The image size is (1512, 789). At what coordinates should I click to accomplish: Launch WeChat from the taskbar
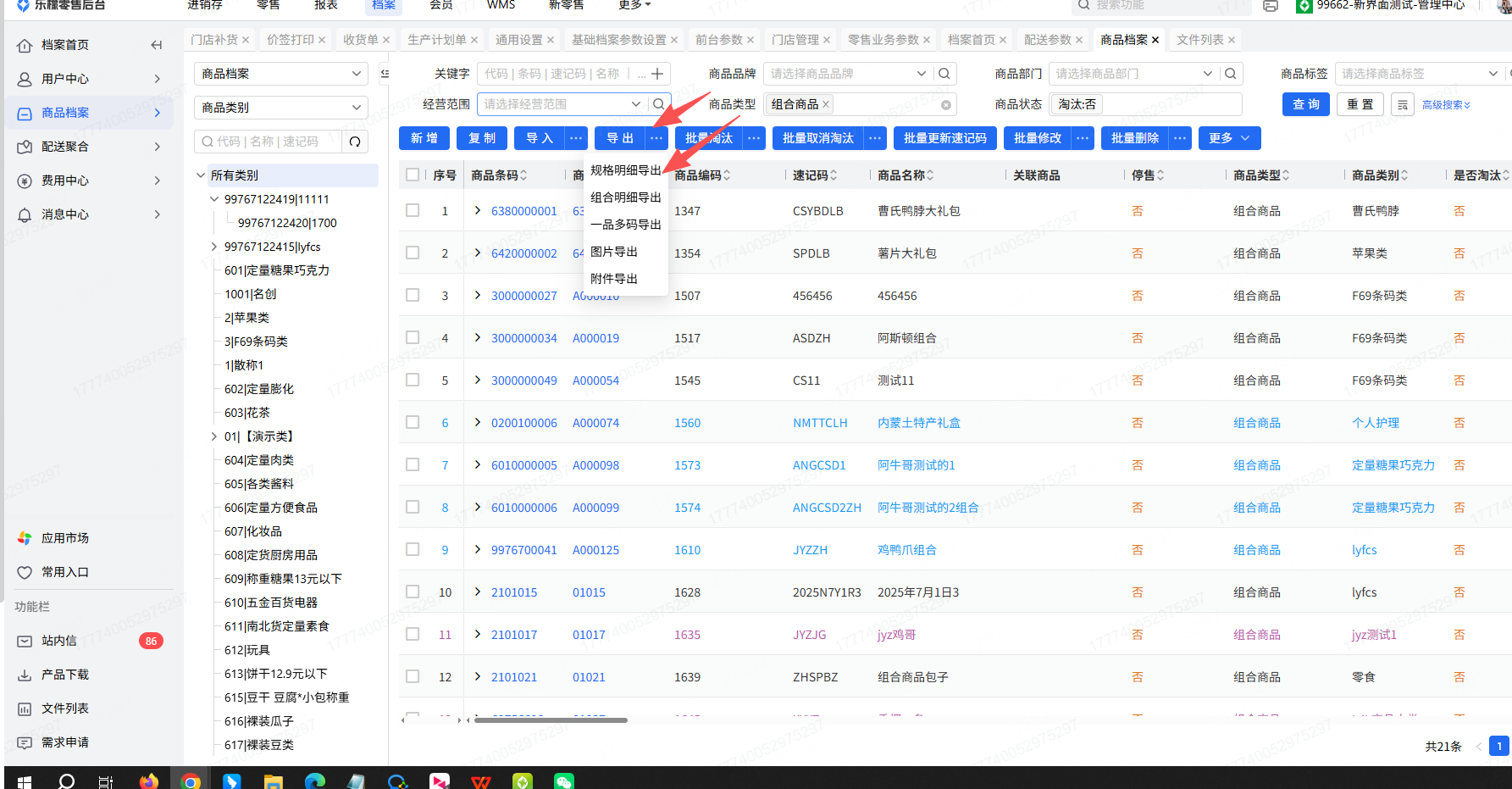tap(563, 781)
